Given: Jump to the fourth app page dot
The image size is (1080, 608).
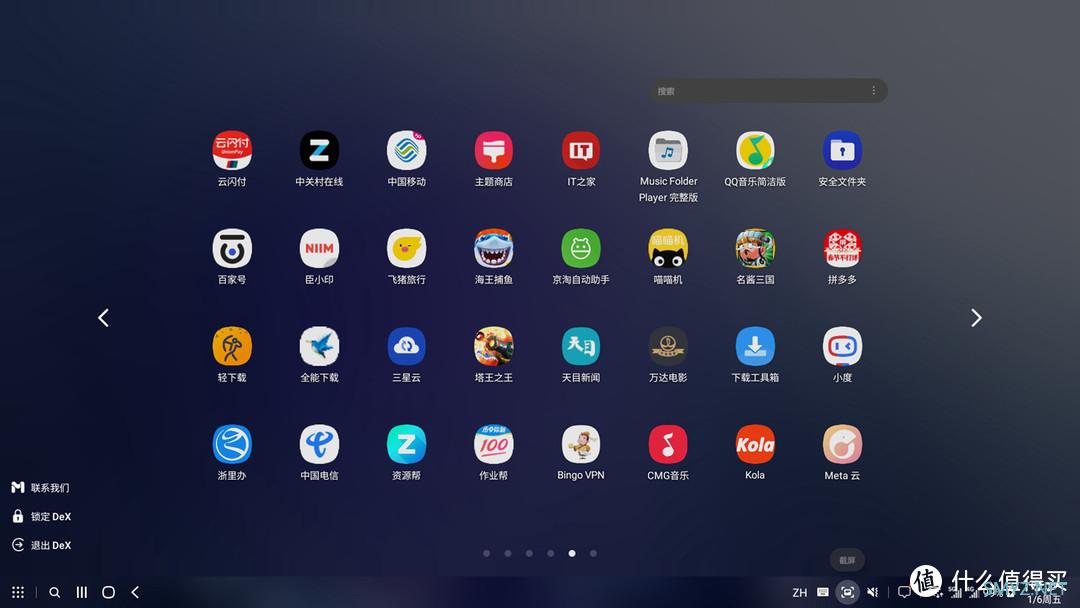Looking at the screenshot, I should (550, 554).
